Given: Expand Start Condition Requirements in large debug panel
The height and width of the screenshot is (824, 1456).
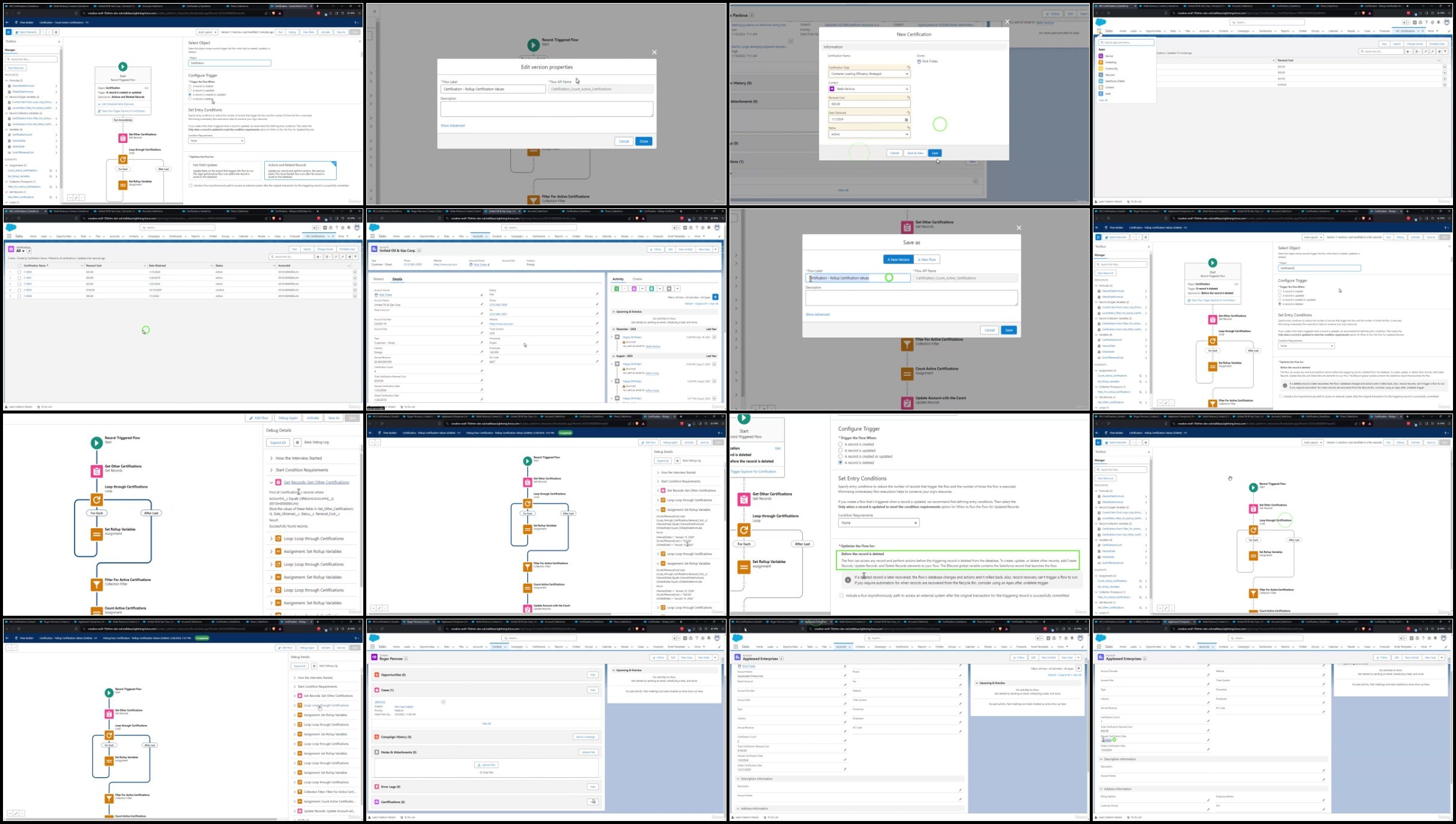Looking at the screenshot, I should tap(271, 470).
